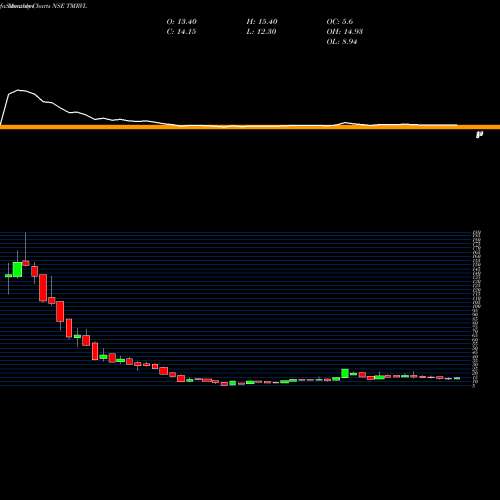Click the 'OL: 8.94' value
This screenshot has width=500, height=500.
342,42
